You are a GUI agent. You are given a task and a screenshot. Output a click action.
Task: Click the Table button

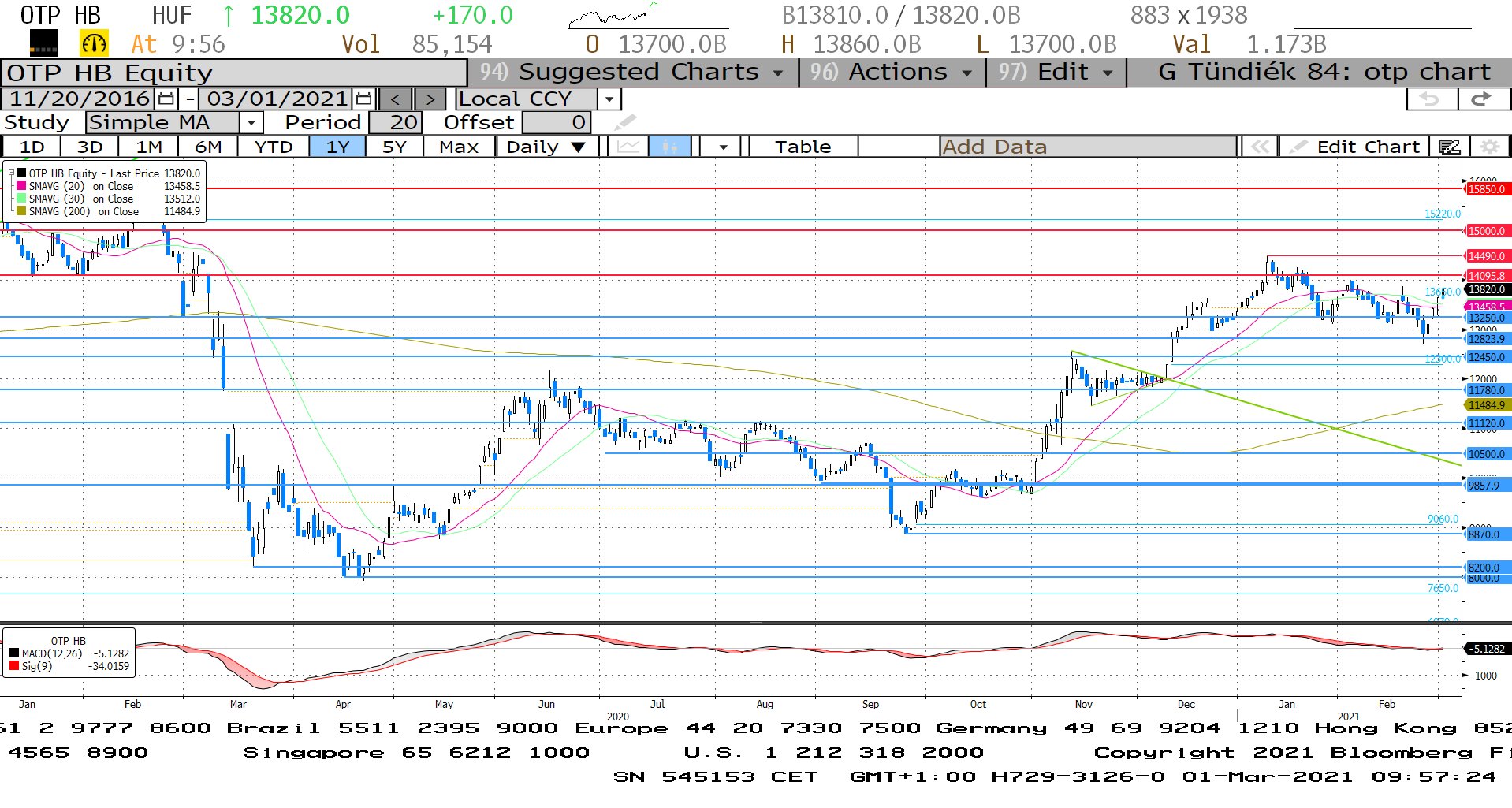click(x=803, y=147)
